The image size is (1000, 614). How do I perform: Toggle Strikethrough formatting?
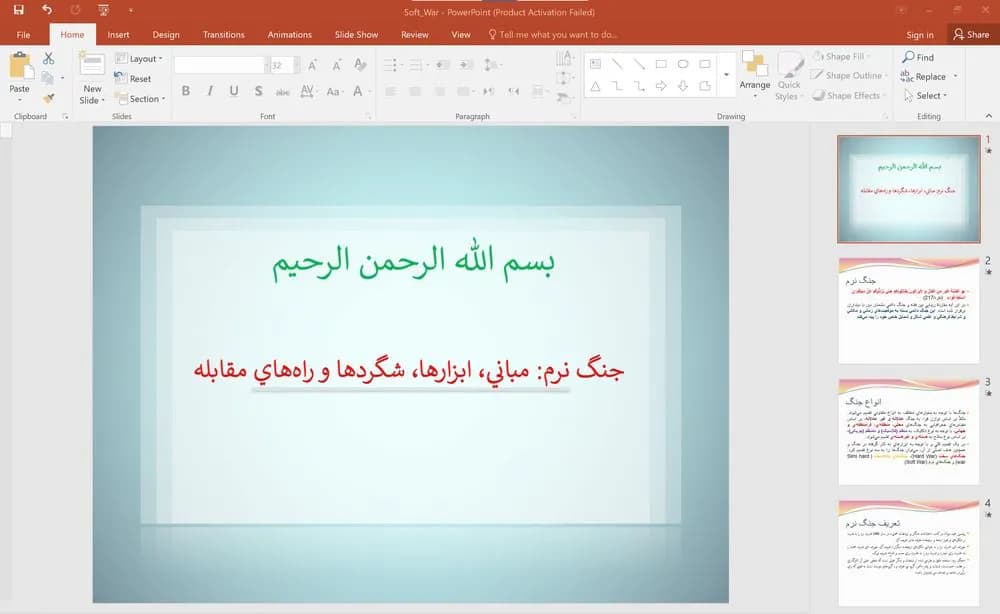(x=283, y=92)
